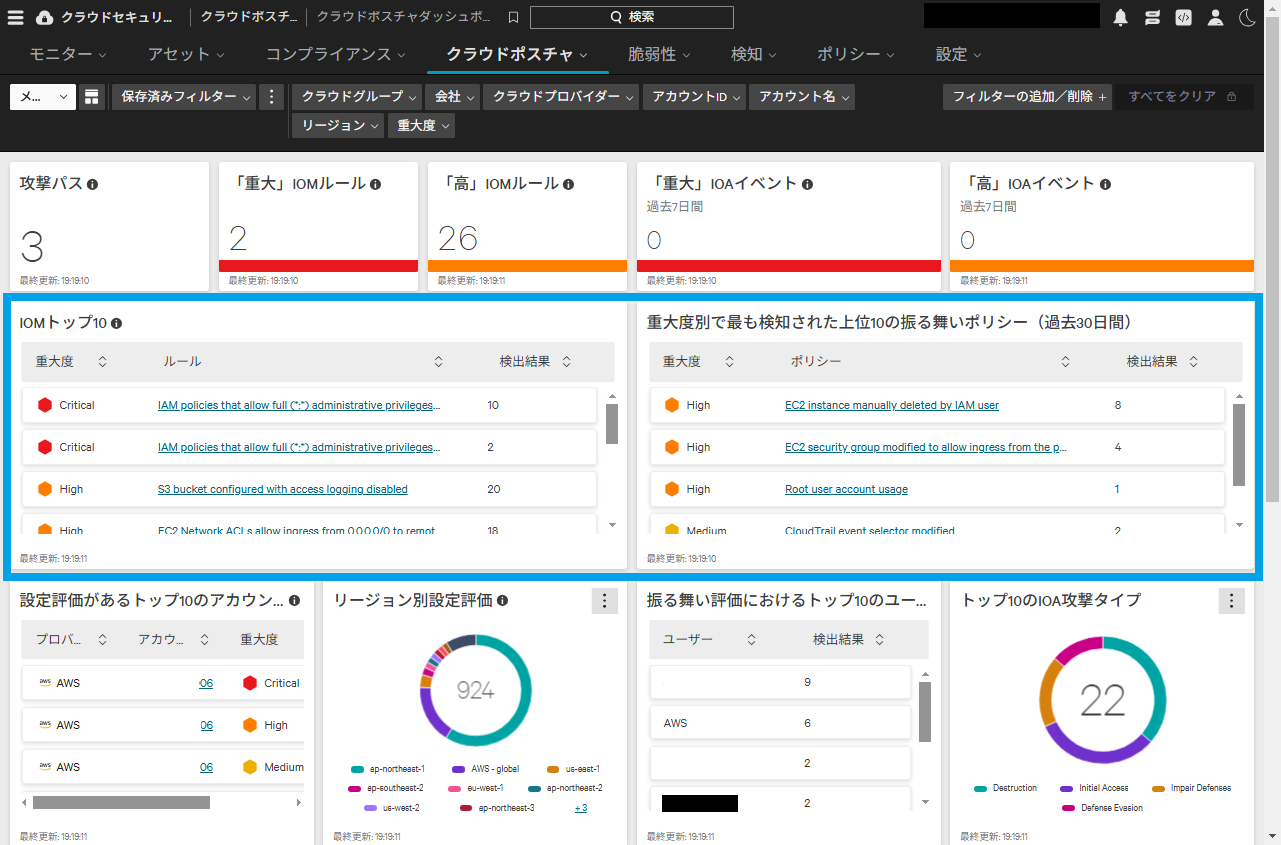Open three-dot menu of リージョン別設定評価 widget
The image size is (1281, 845).
click(604, 601)
